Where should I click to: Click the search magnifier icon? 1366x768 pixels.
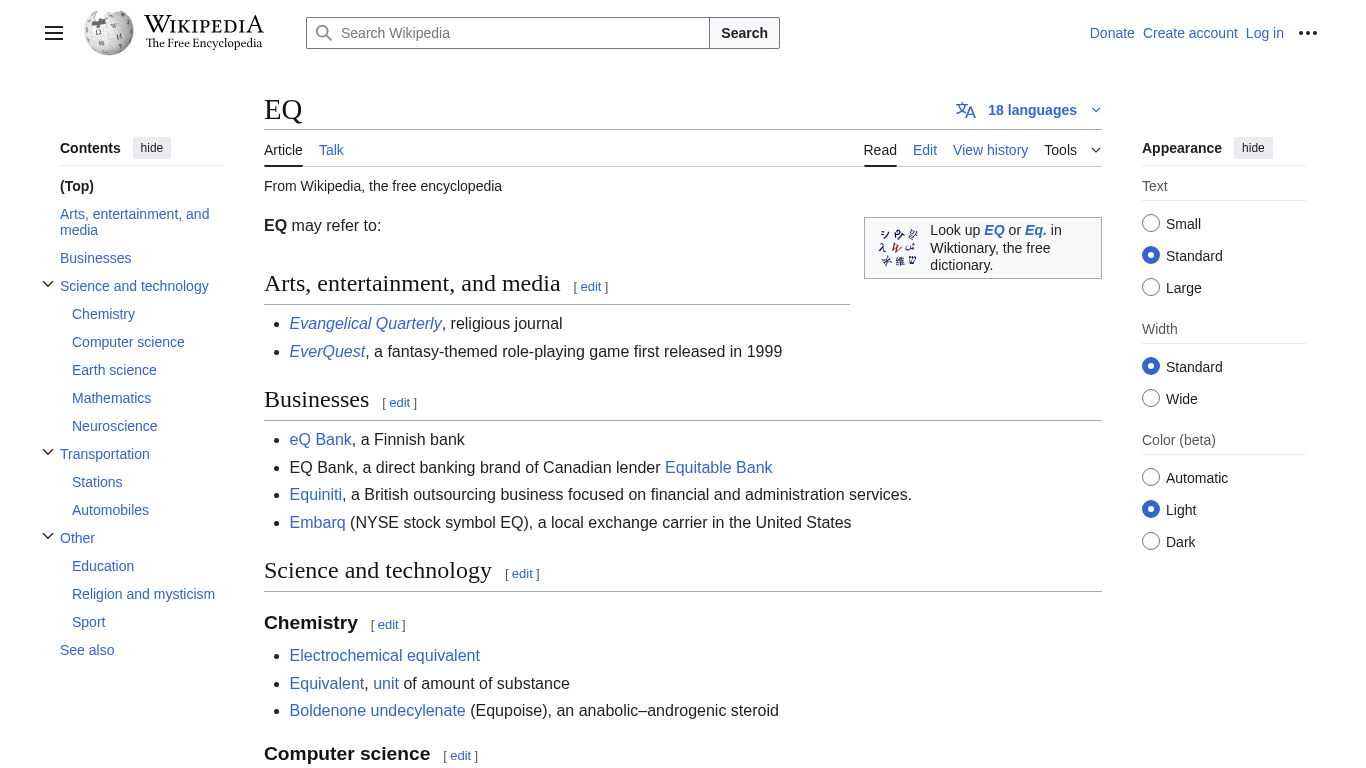coord(324,33)
